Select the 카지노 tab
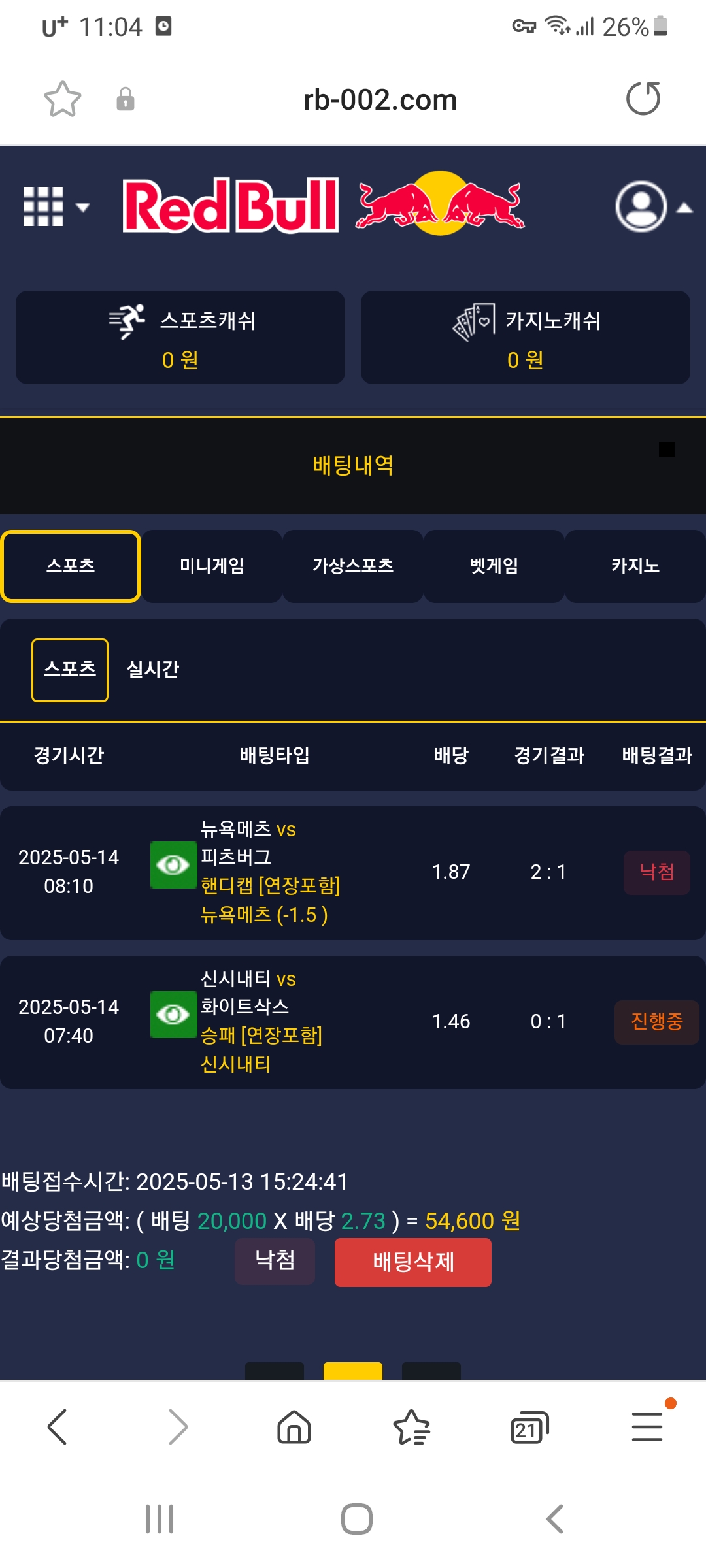 [635, 566]
